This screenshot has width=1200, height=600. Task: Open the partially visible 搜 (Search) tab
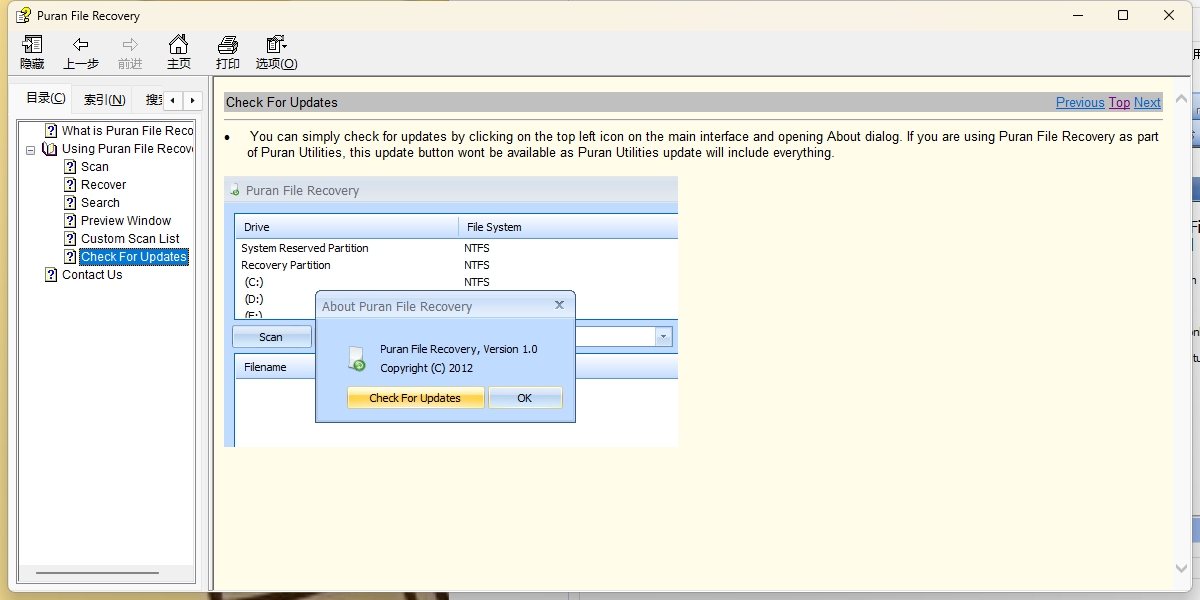pyautogui.click(x=153, y=99)
